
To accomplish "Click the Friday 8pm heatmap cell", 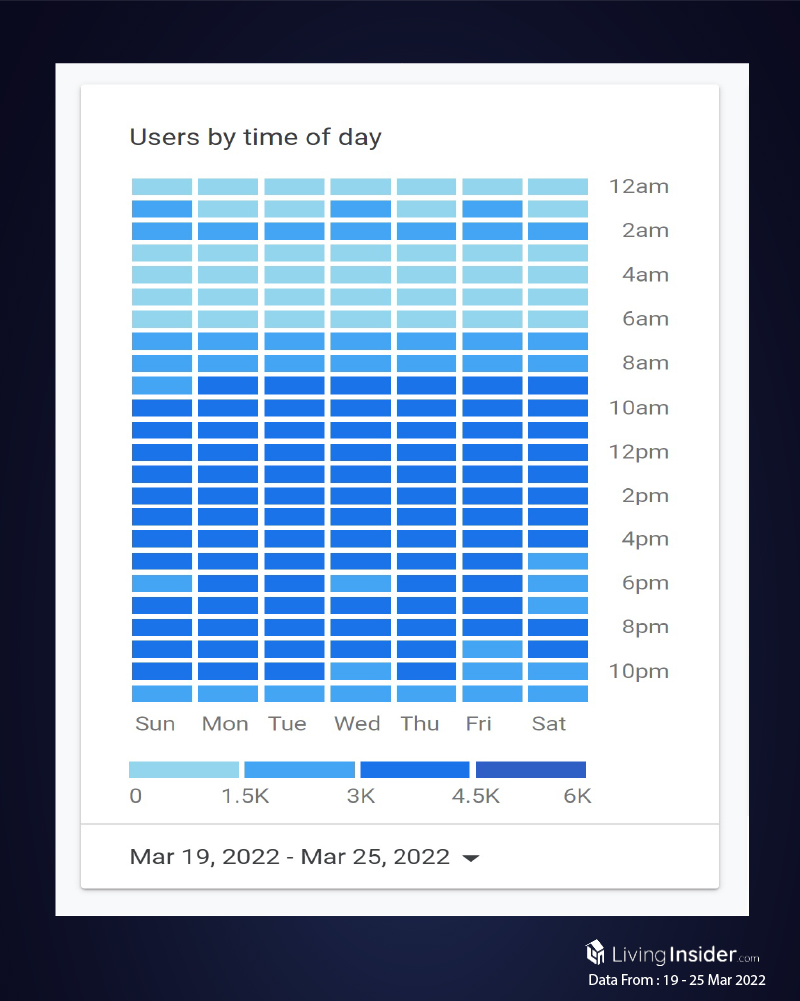I will click(x=492, y=628).
